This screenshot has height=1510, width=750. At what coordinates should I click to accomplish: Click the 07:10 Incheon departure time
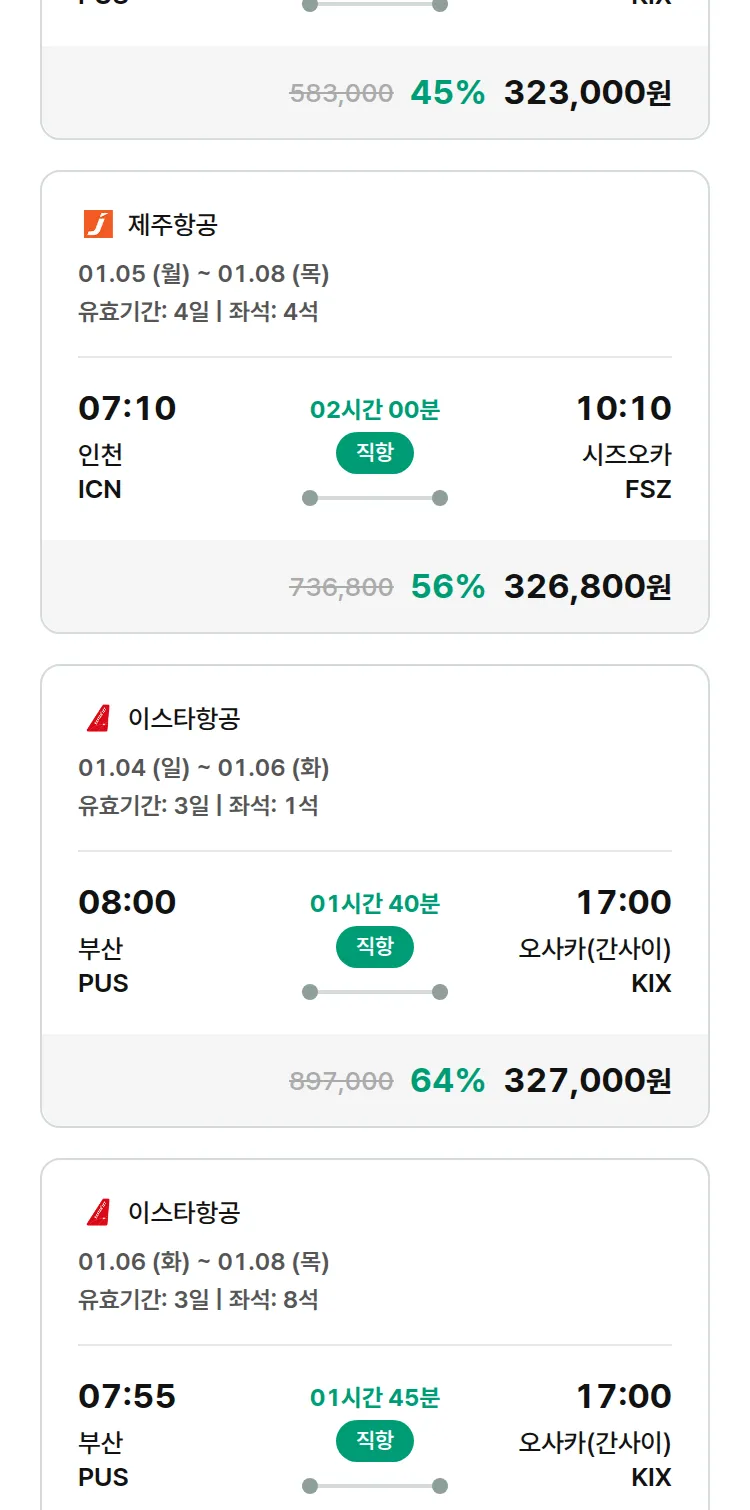tap(127, 408)
